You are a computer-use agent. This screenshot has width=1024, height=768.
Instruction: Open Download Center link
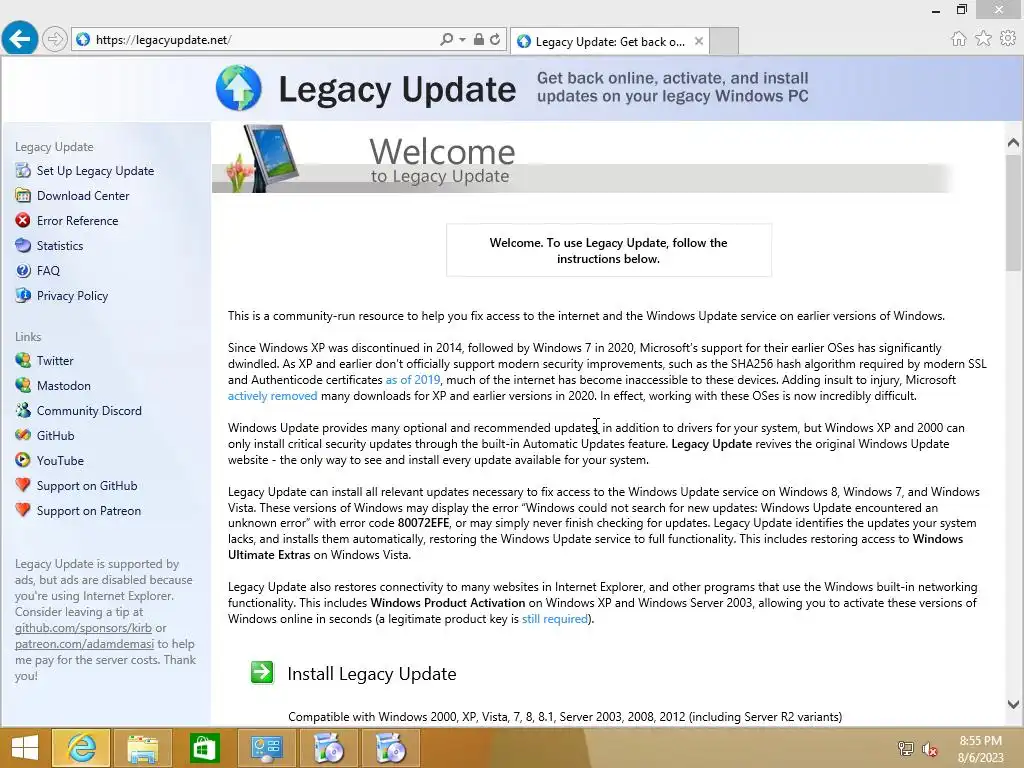tap(83, 195)
